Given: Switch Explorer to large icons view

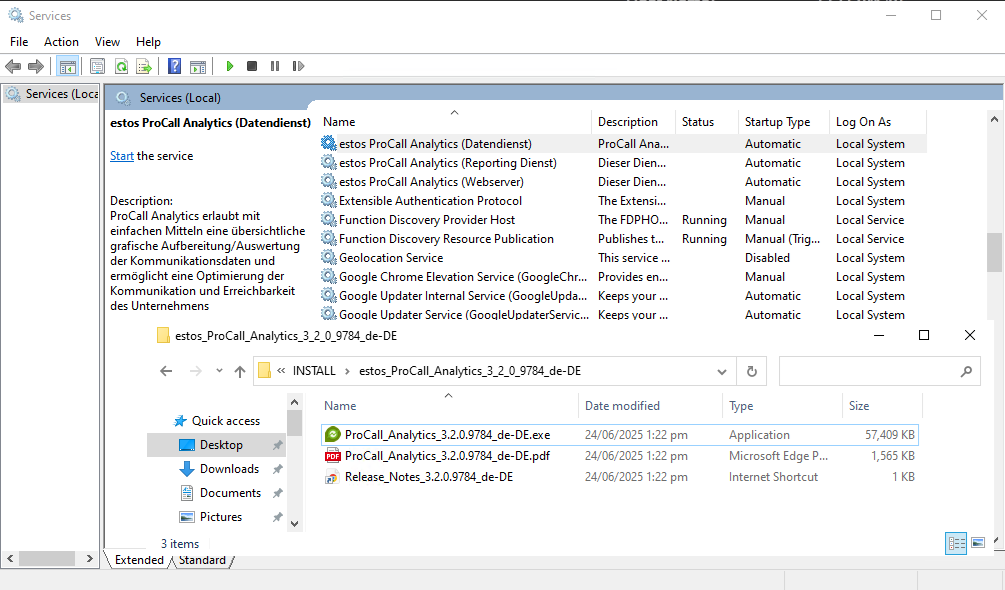Looking at the screenshot, I should pos(978,543).
